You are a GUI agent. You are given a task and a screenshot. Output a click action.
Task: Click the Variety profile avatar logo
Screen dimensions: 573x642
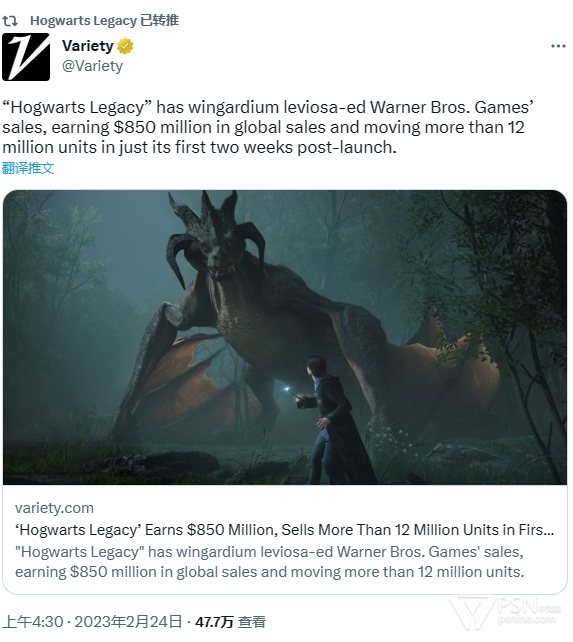[26, 57]
